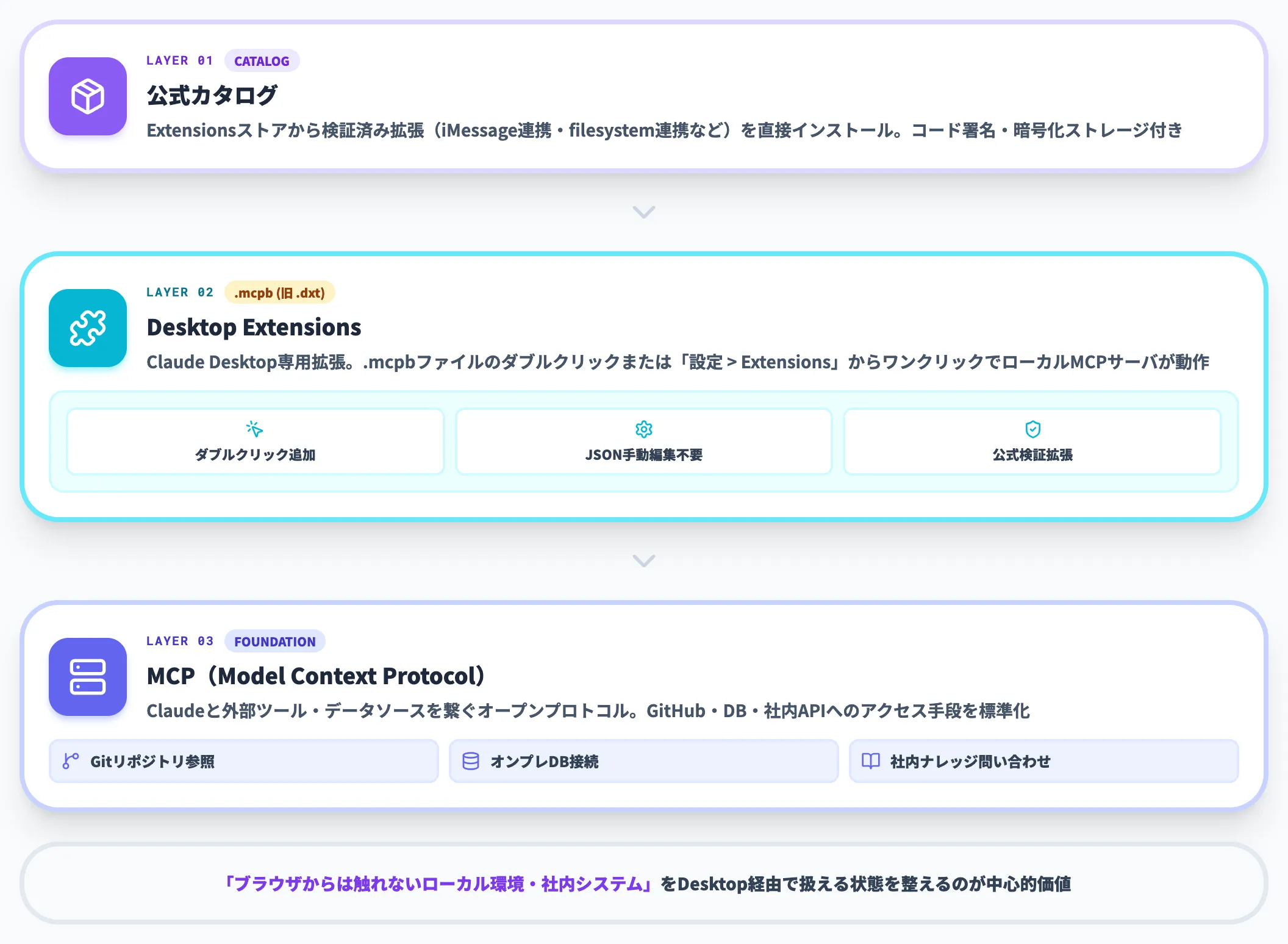This screenshot has width=1288, height=944.
Task: Open the 公式検証拡張 feature card
Action: pyautogui.click(x=1032, y=441)
